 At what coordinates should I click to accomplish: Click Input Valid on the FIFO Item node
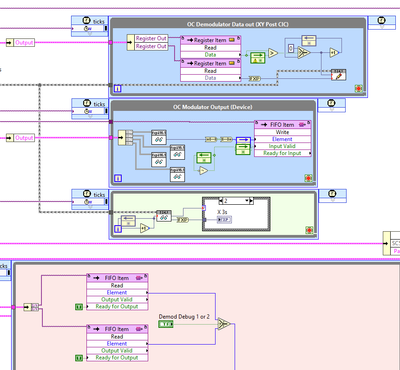point(282,146)
